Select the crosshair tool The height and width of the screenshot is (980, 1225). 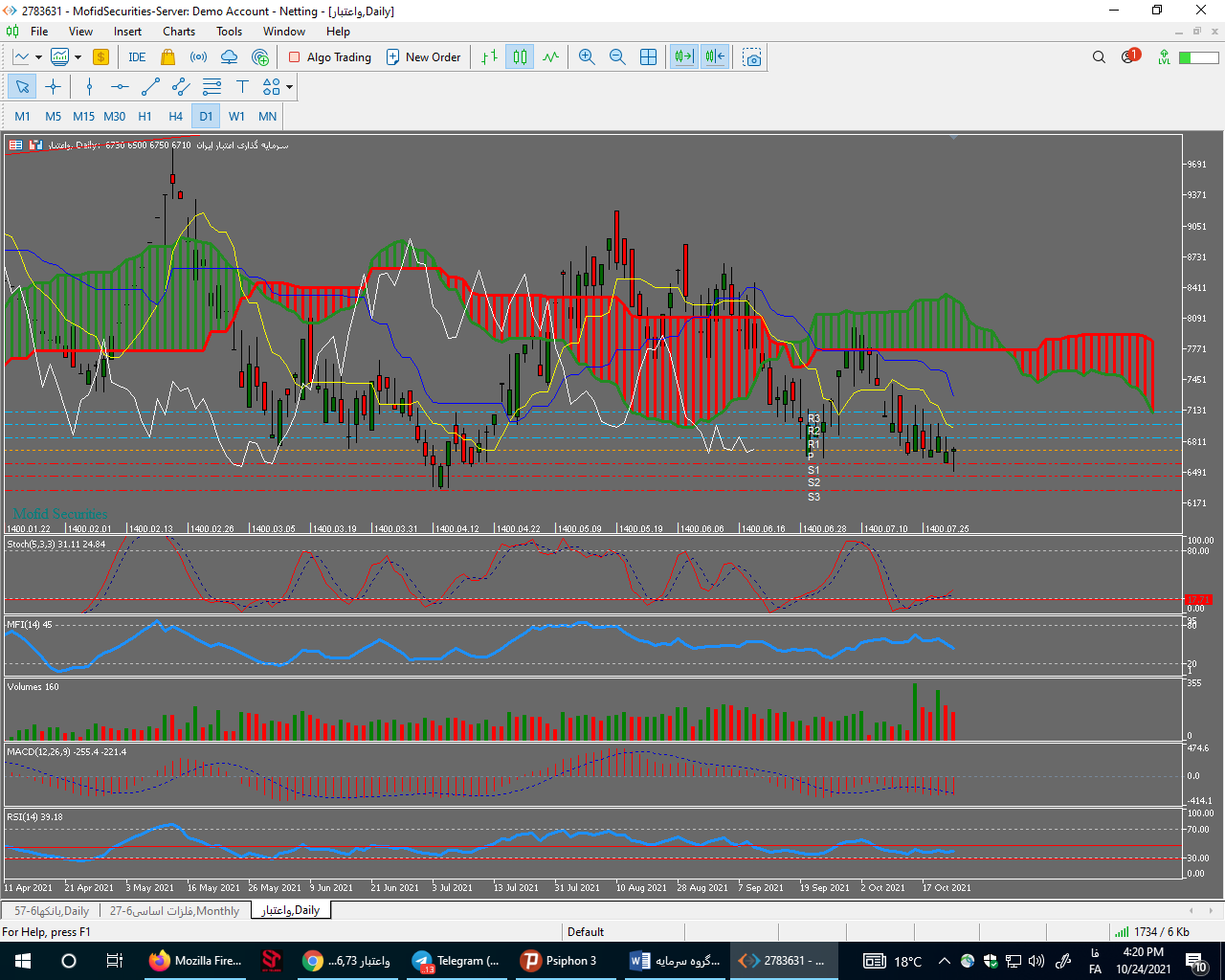pos(53,87)
